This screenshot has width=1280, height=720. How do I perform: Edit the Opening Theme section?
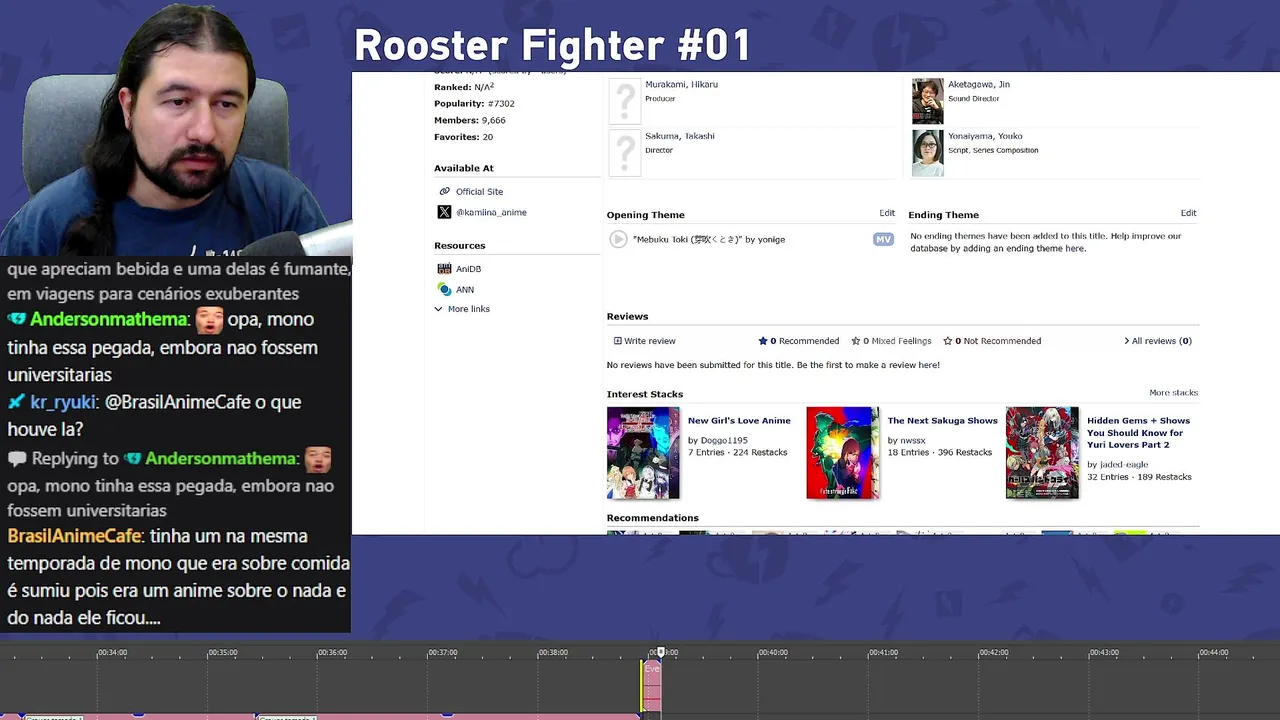click(887, 213)
